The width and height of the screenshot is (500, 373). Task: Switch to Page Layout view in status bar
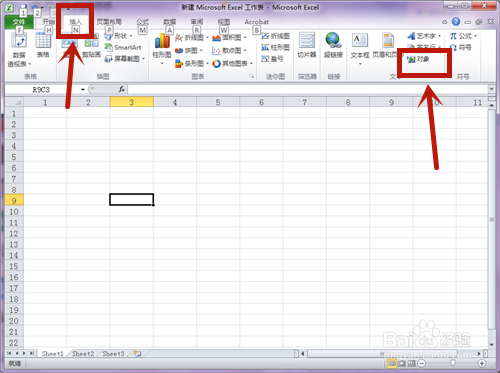[402, 363]
